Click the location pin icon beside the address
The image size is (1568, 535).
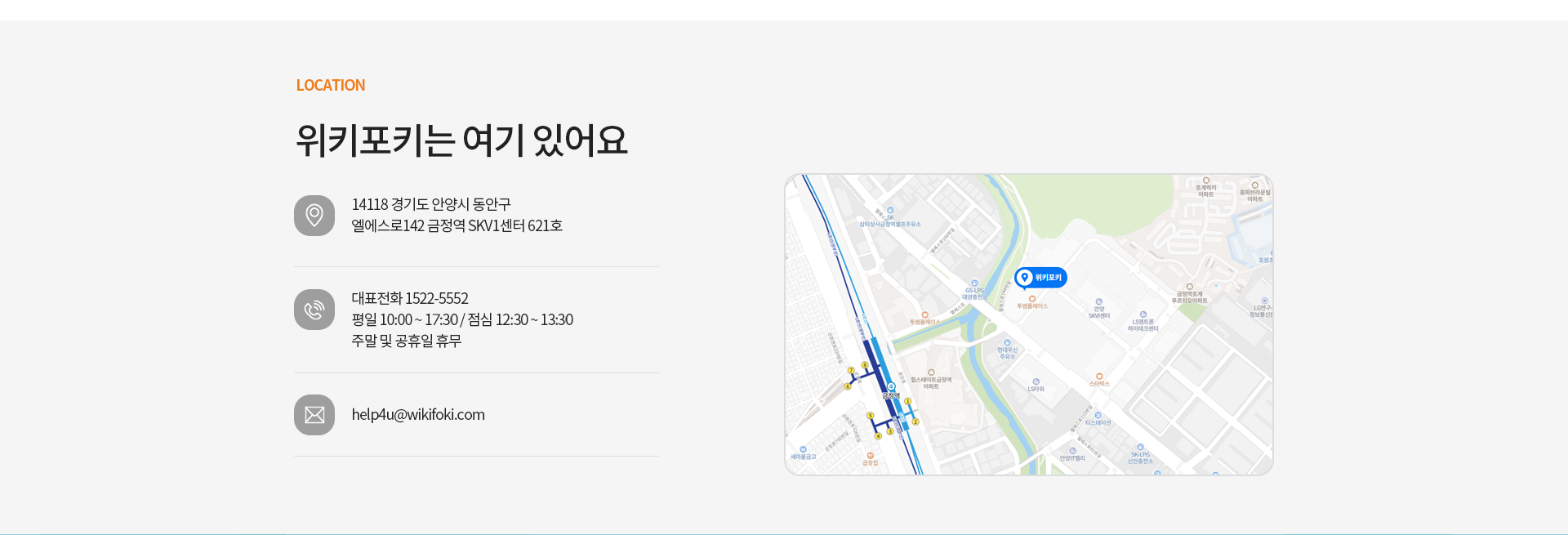click(314, 216)
